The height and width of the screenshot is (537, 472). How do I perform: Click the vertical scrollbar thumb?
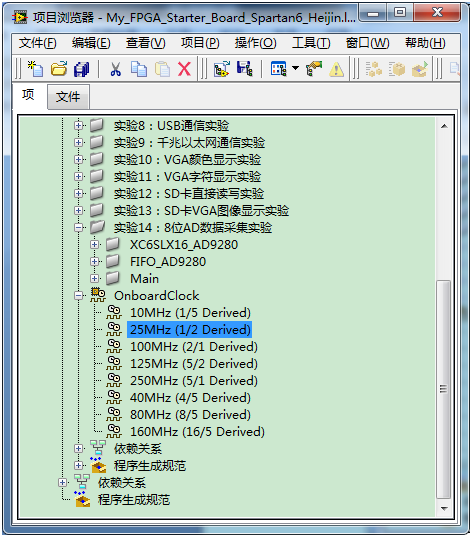444,389
